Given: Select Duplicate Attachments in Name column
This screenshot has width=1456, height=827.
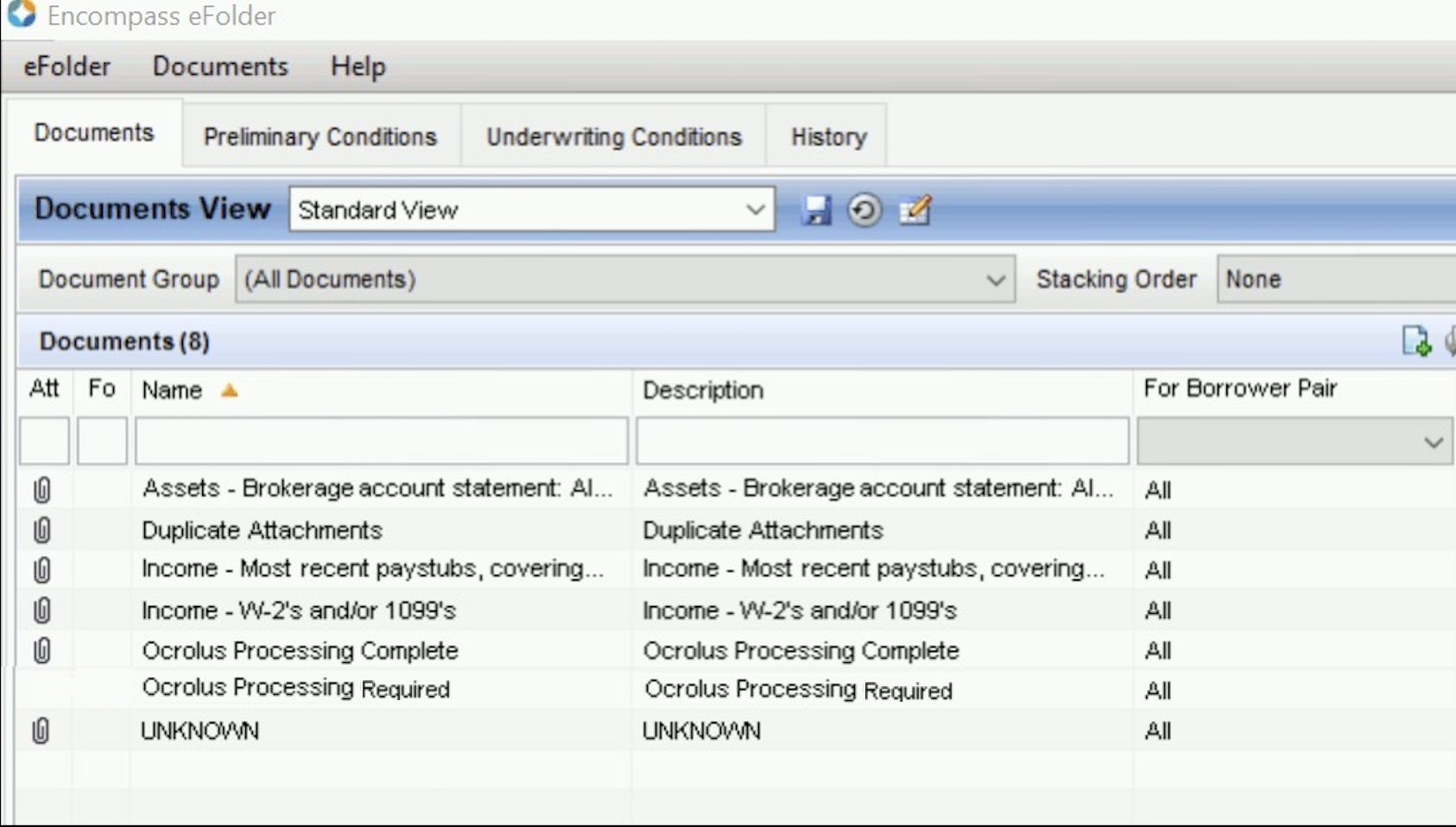Looking at the screenshot, I should point(262,530).
